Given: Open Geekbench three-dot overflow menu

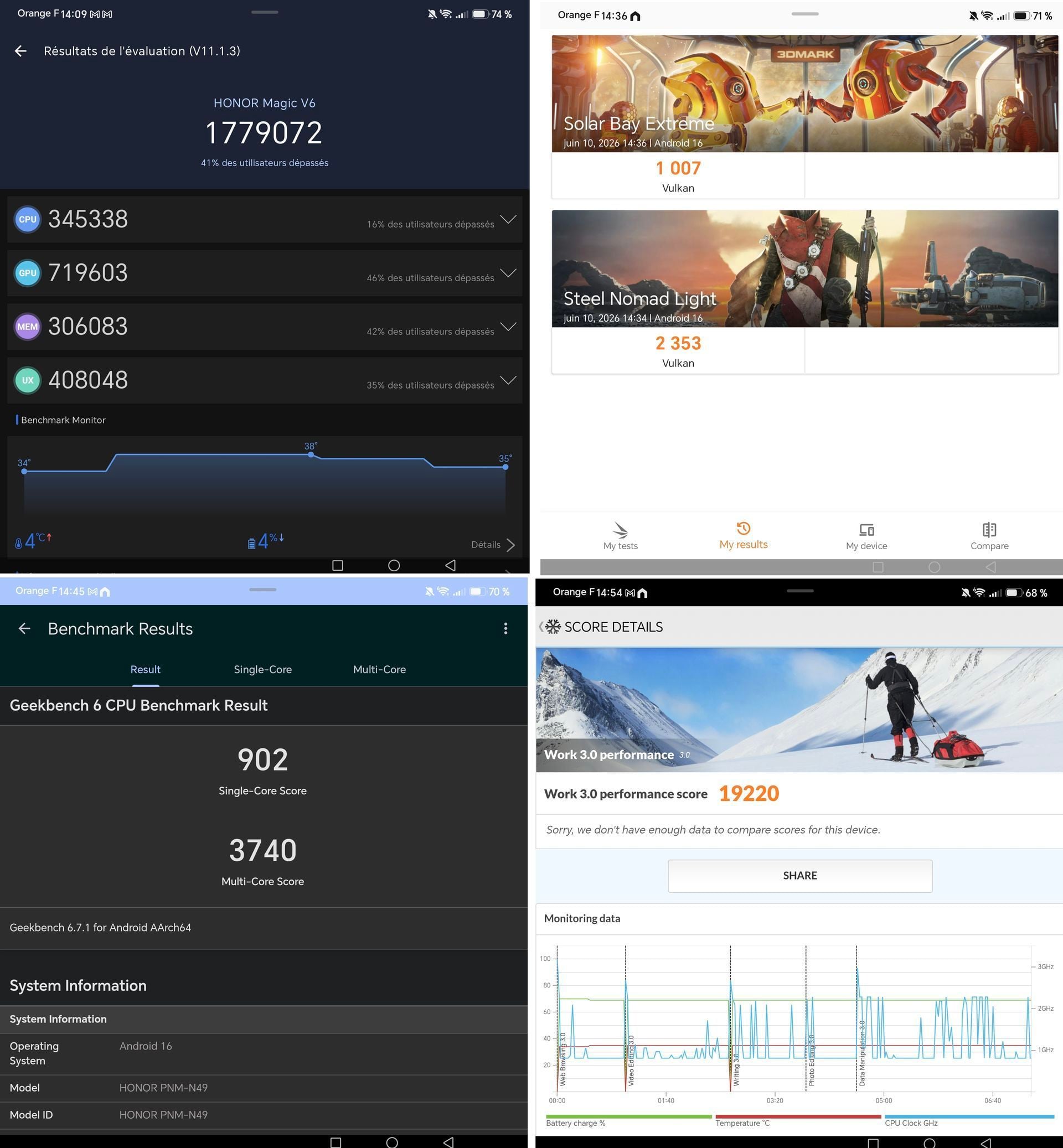Looking at the screenshot, I should click(505, 629).
